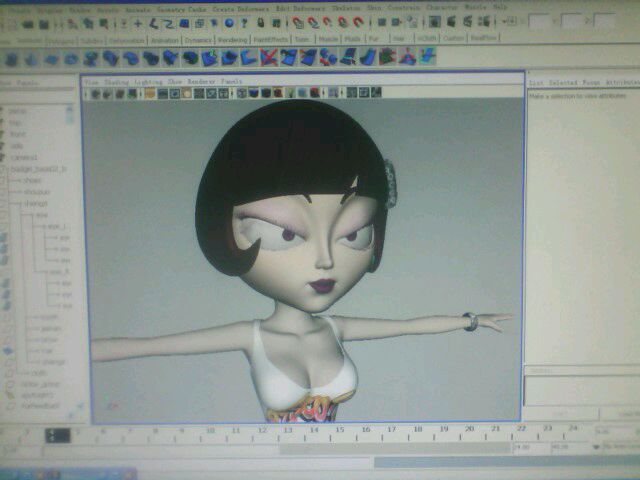Toggle Film Gate icon in panel toolbar

coord(162,93)
